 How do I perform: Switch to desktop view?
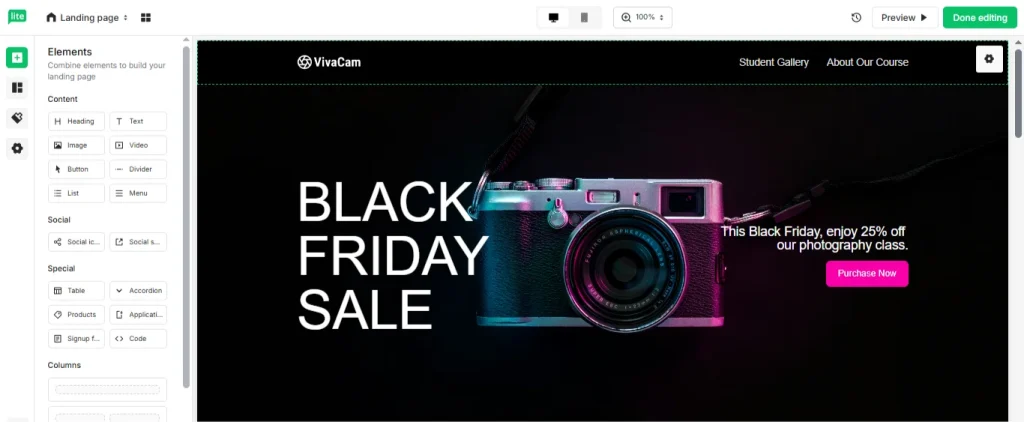554,18
